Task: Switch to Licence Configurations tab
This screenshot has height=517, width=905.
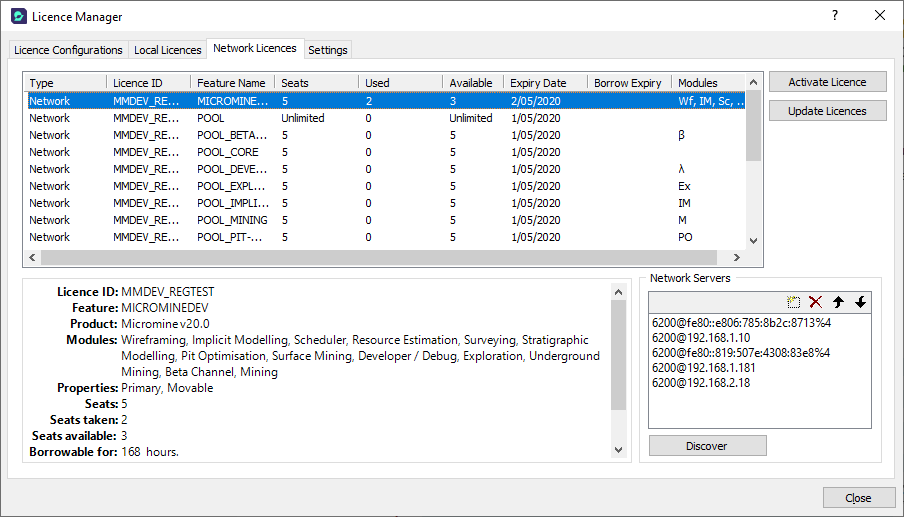Action: [x=68, y=50]
